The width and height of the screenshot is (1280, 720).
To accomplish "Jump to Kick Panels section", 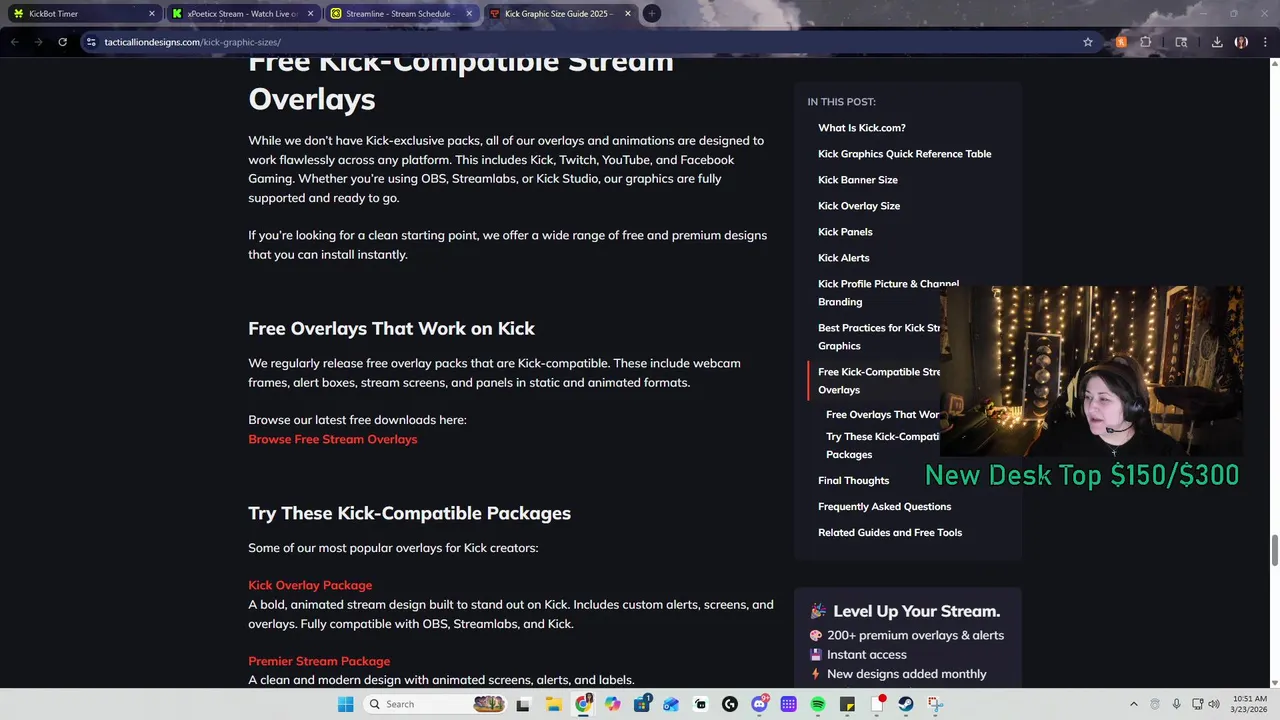I will 845,232.
